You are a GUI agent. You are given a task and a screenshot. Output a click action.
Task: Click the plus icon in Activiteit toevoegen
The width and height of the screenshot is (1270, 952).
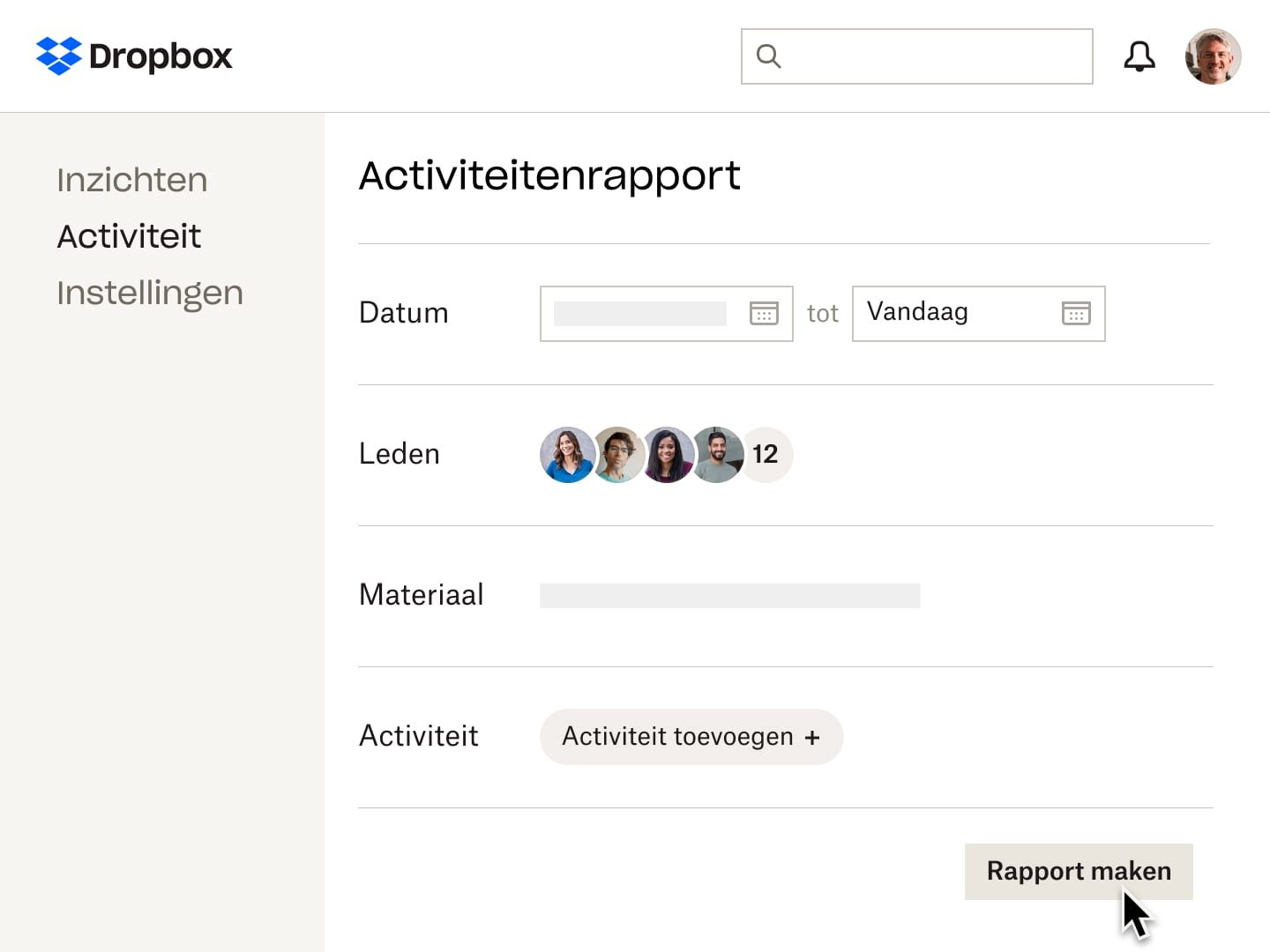(x=812, y=738)
